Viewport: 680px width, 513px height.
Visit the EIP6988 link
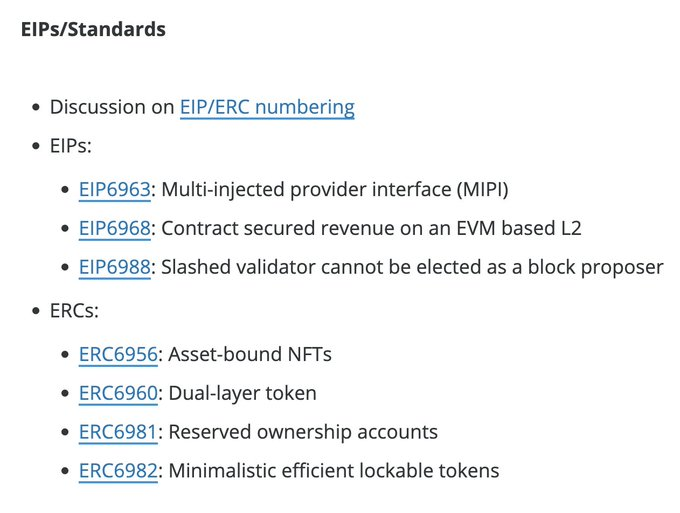point(114,267)
